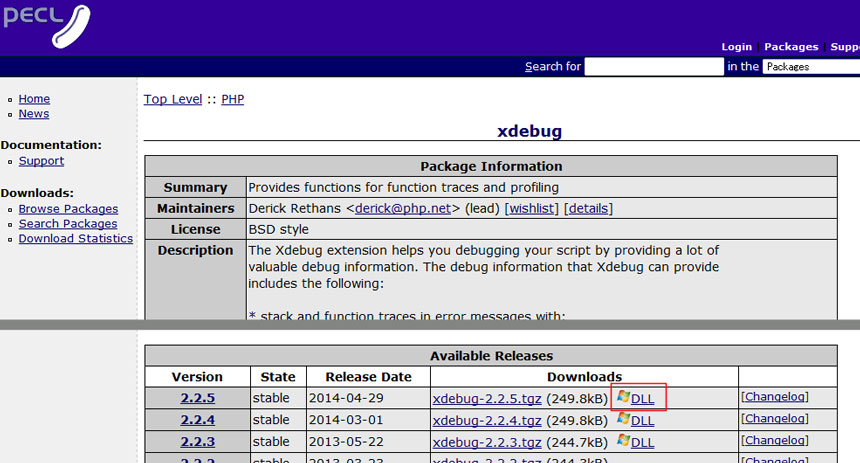The height and width of the screenshot is (463, 860).
Task: Open Changelog for version 2.2.3
Action: 774,441
